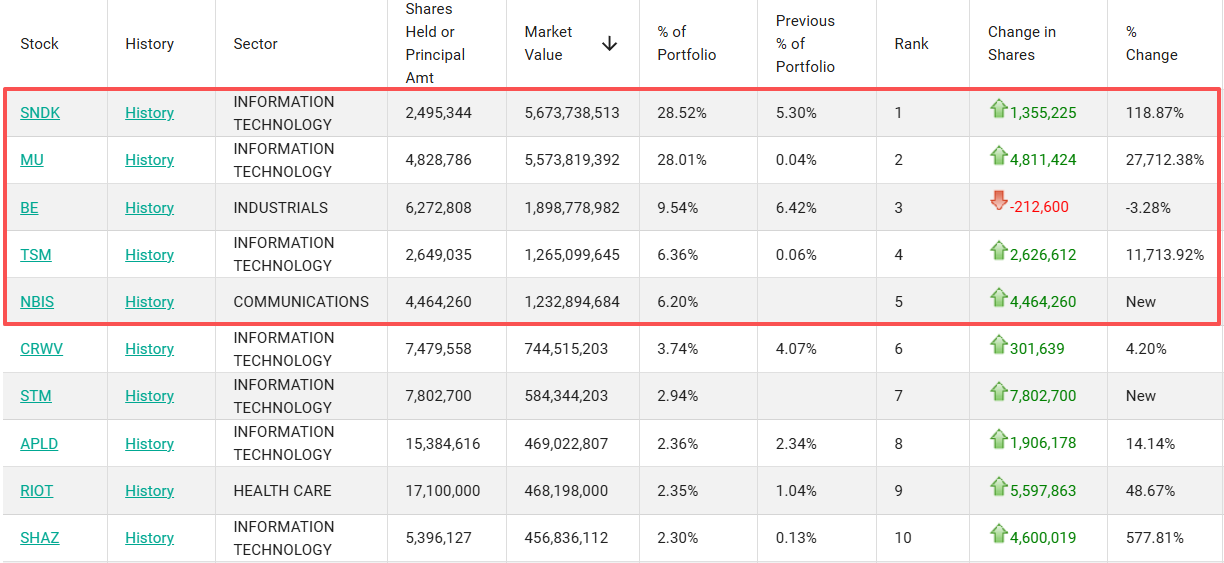
Task: Open the MU stock ticker link
Action: click(32, 160)
